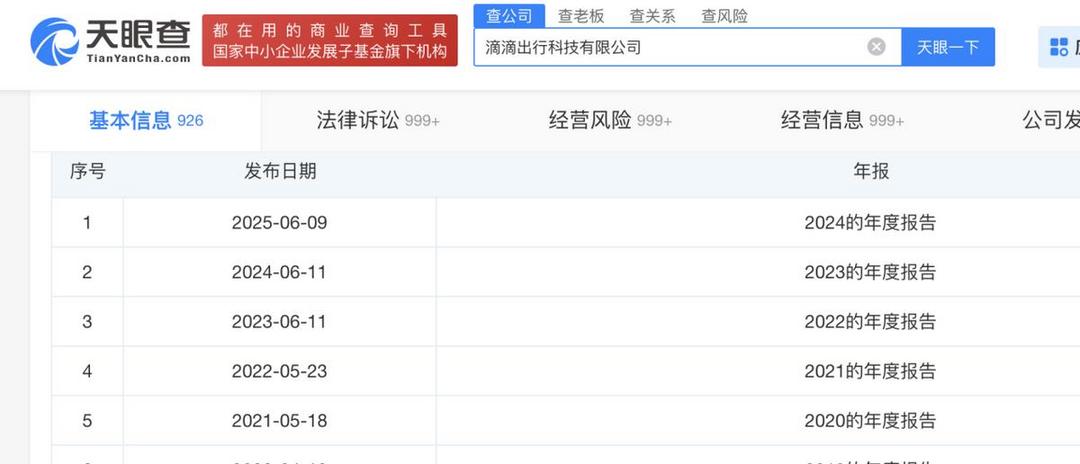1080x464 pixels.
Task: Click the TianYanCha logo
Action: (110, 41)
